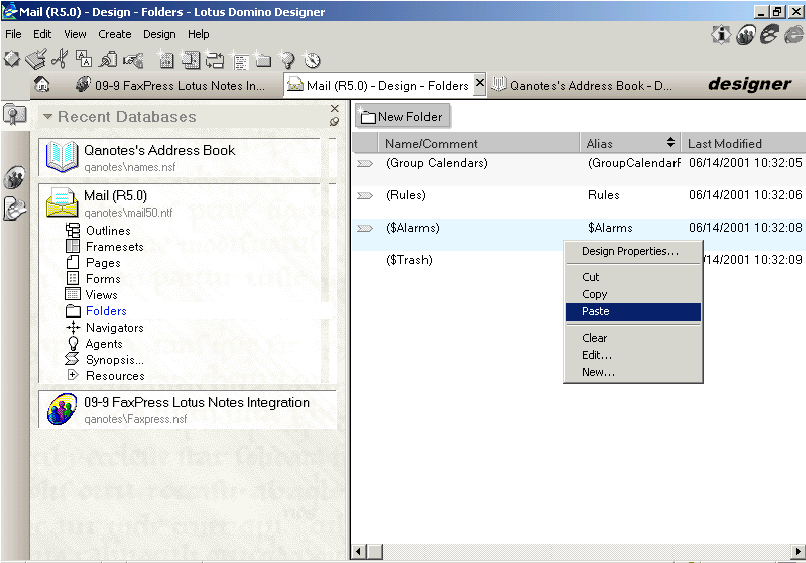Open the FaxPress Lotus Notes Integration database

196,402
